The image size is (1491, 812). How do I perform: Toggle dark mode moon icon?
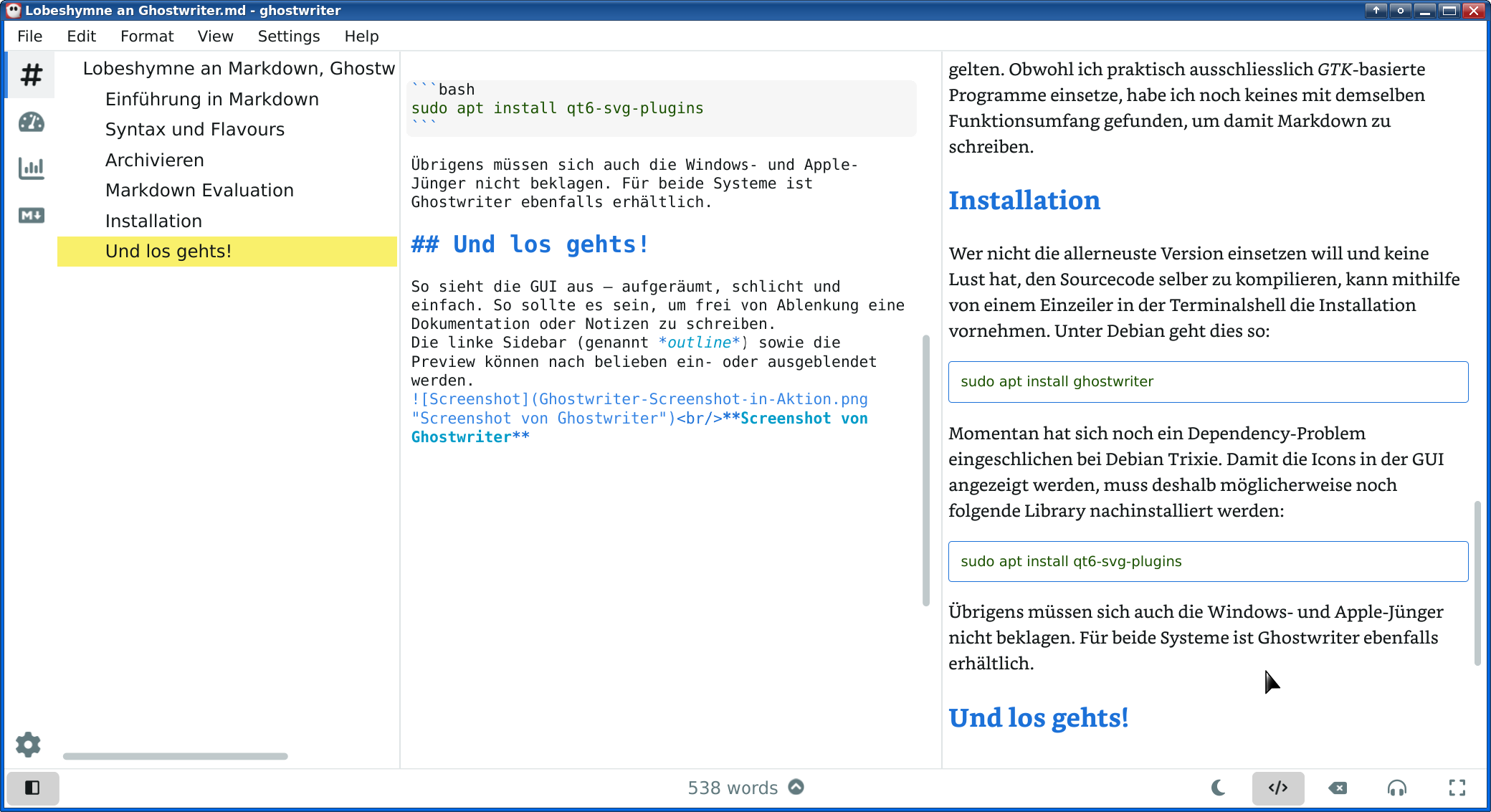tap(1218, 788)
